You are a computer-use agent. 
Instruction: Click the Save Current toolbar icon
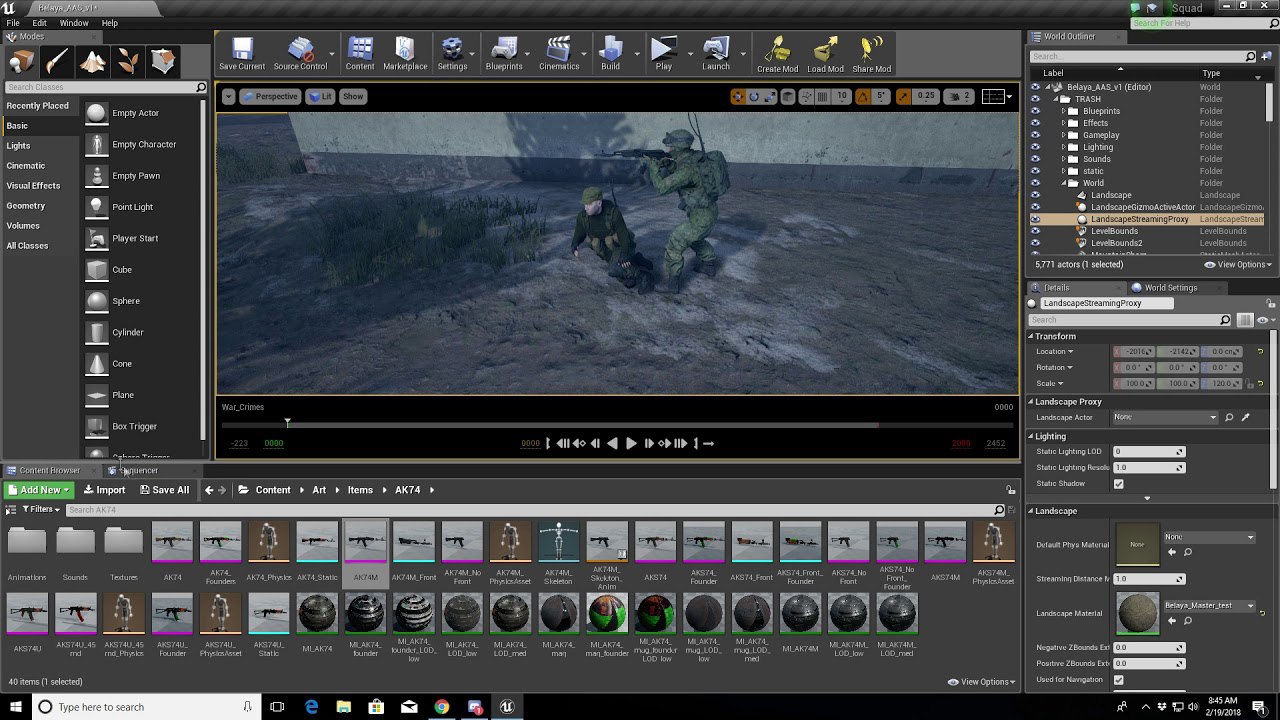coord(242,54)
